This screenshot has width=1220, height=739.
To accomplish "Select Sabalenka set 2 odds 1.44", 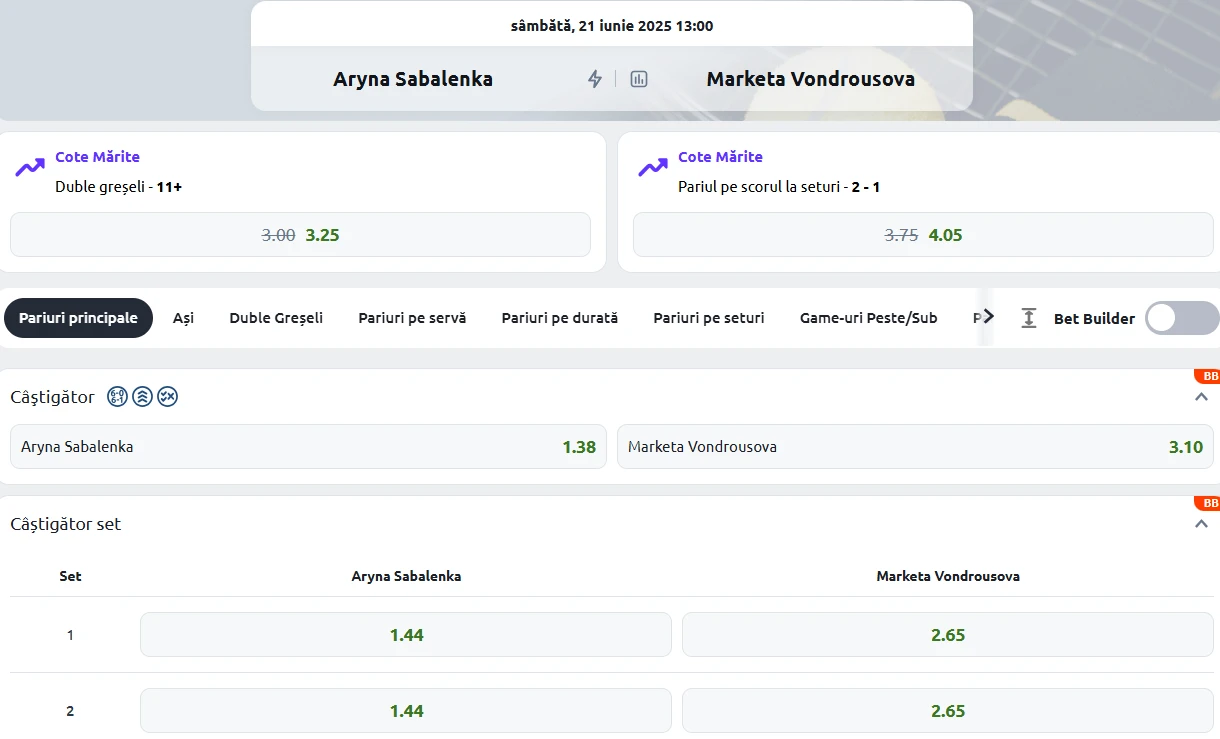I will [406, 711].
